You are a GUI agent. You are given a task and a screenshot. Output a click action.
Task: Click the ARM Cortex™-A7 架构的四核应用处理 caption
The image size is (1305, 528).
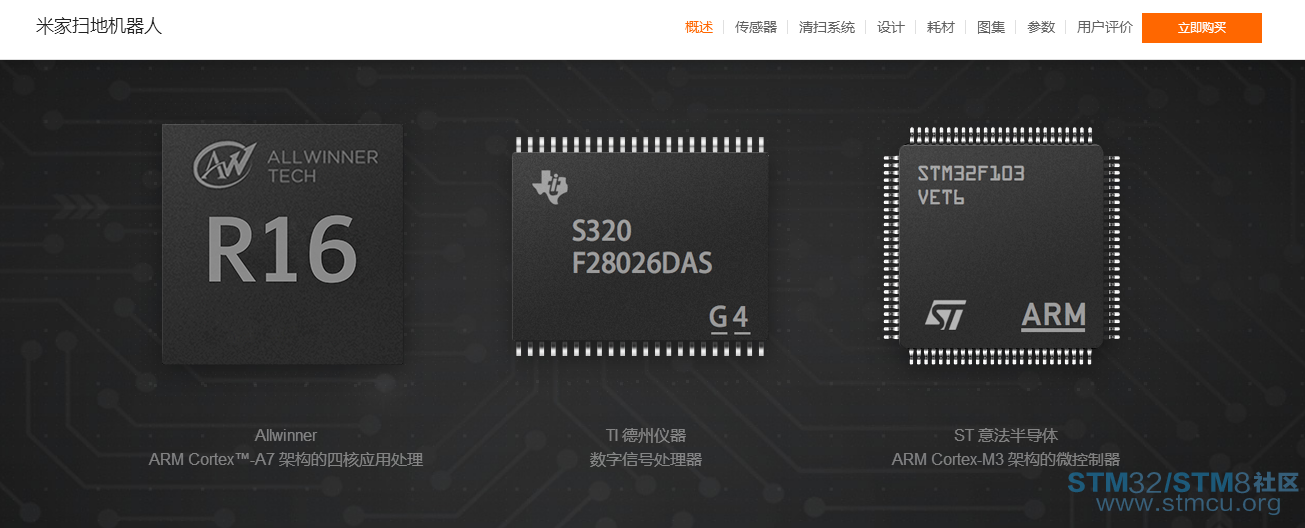point(286,460)
